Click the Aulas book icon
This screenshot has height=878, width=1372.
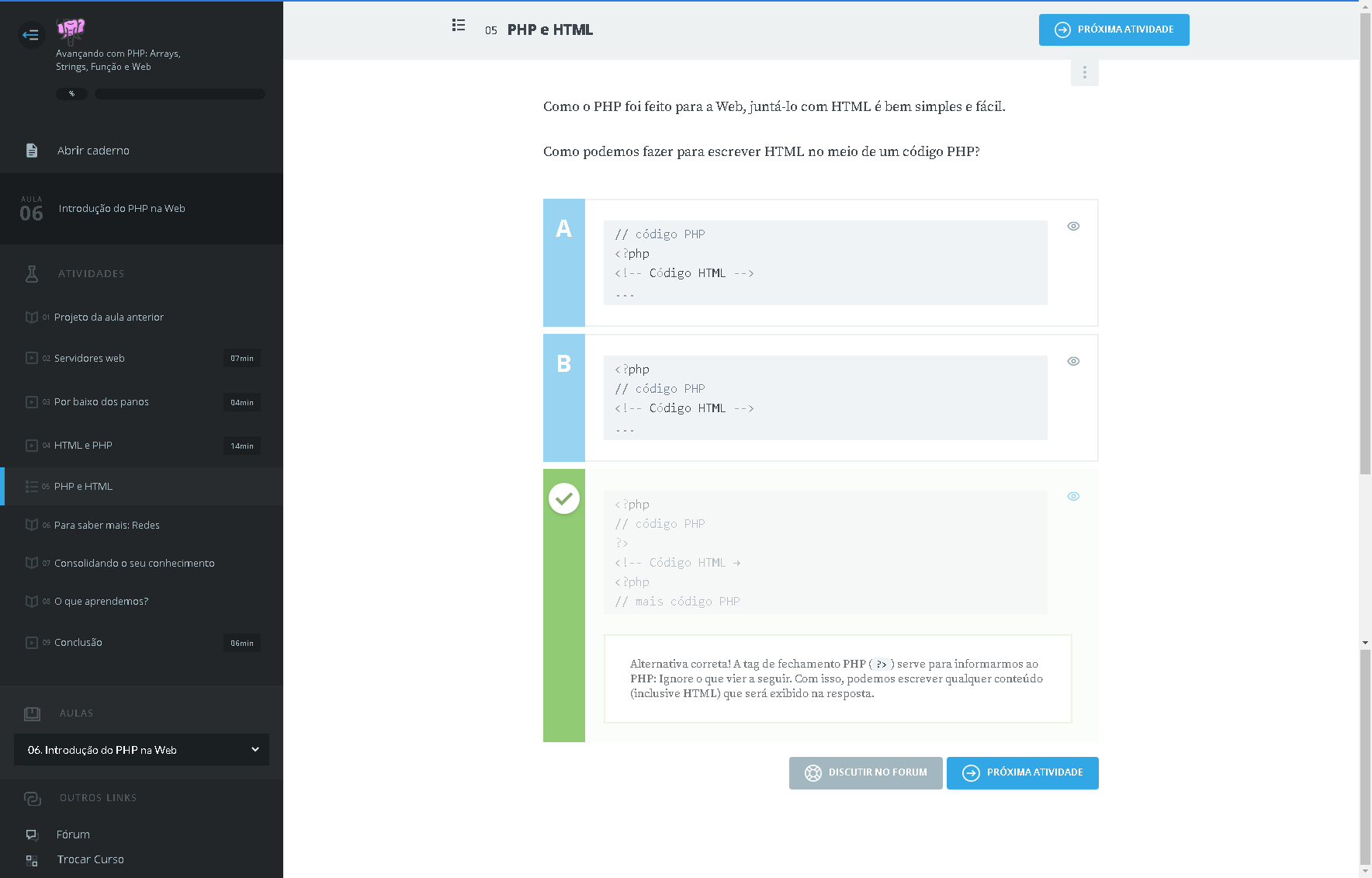[x=32, y=713]
